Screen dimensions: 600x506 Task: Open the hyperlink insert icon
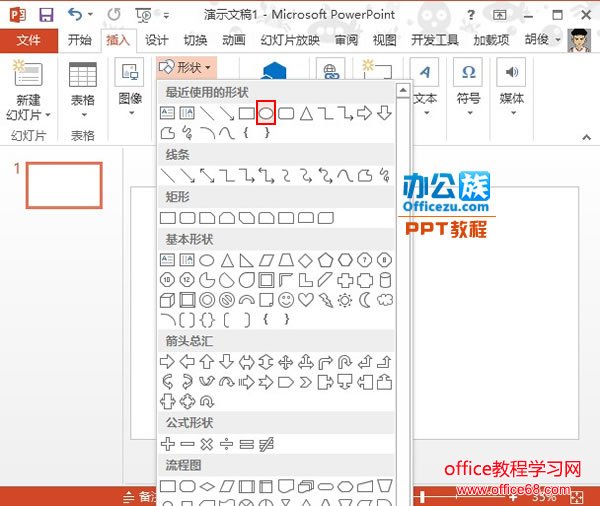(x=331, y=70)
